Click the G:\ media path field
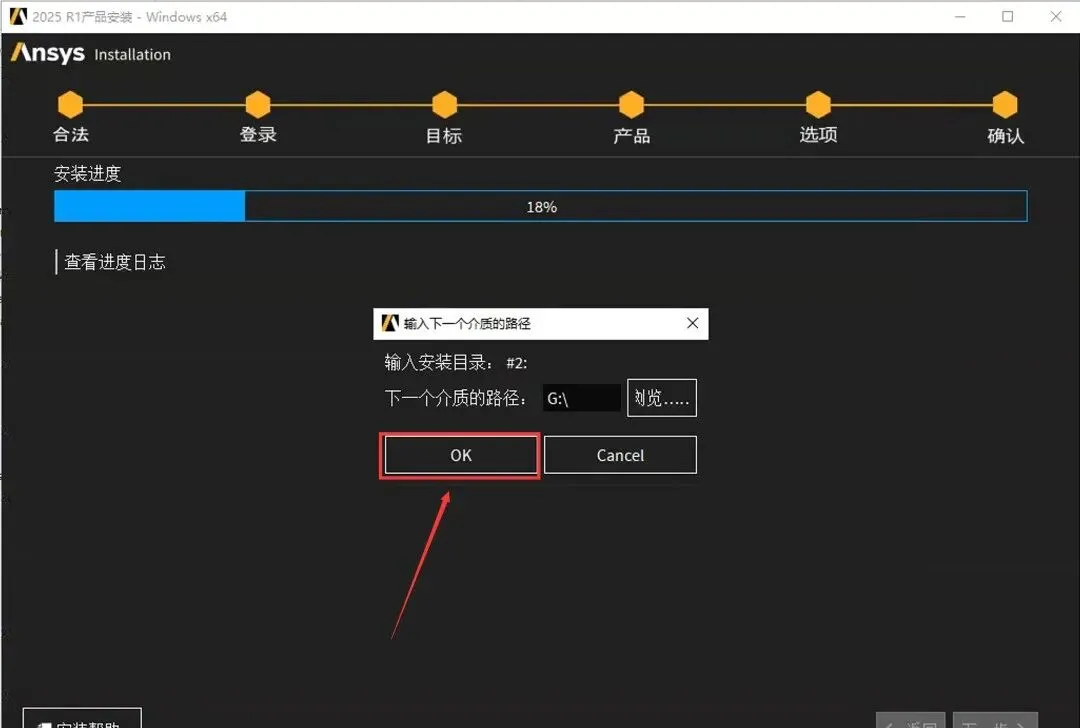This screenshot has width=1080, height=728. (581, 398)
